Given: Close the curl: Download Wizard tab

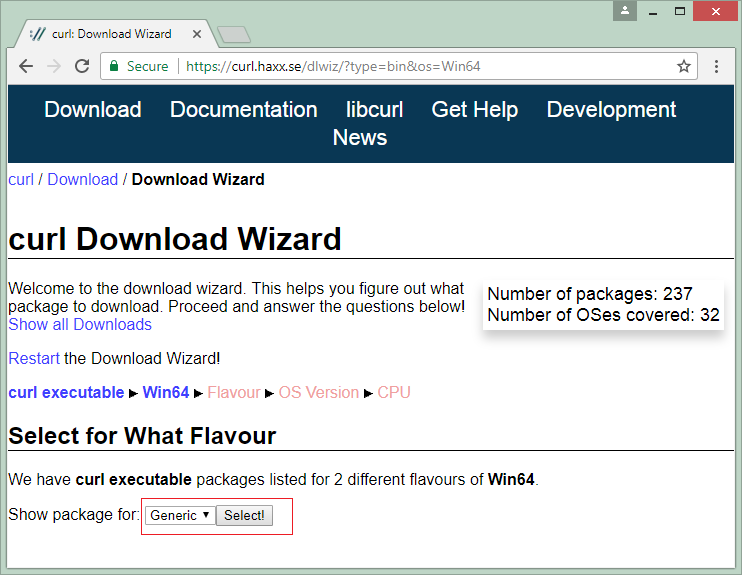Looking at the screenshot, I should tap(197, 34).
